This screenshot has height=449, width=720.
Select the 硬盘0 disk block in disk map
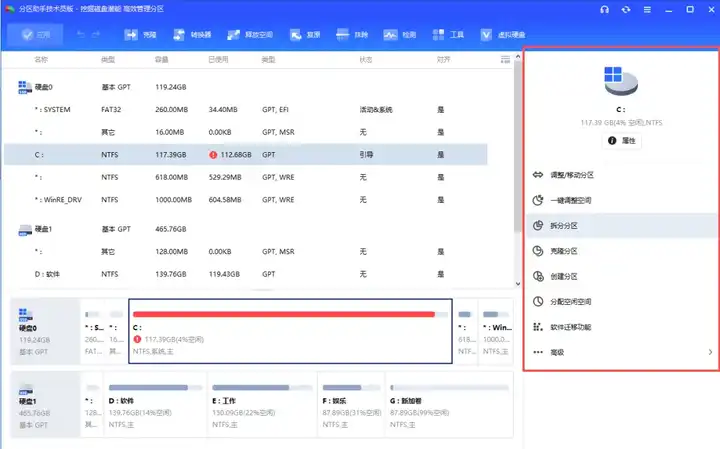tap(45, 331)
